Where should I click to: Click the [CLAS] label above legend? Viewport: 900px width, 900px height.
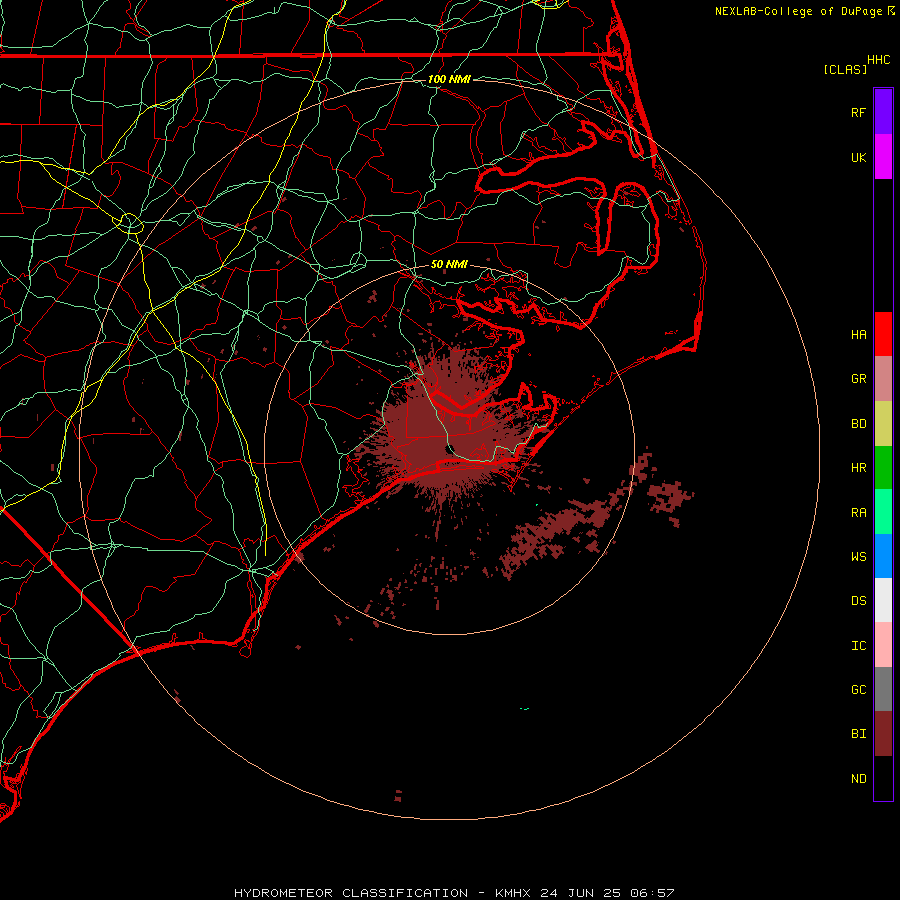tap(845, 70)
